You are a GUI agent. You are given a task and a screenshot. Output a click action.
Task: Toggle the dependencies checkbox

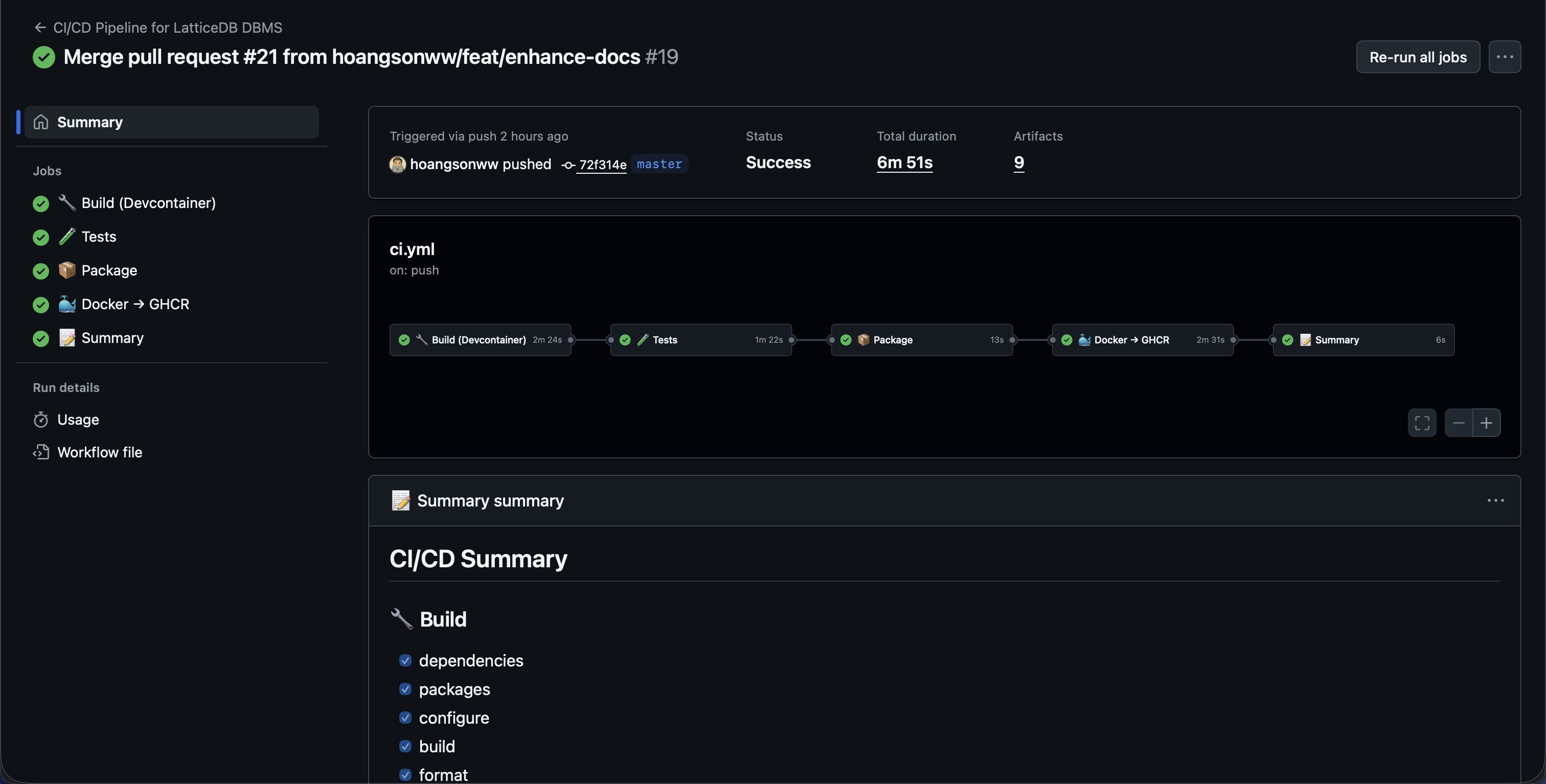[405, 660]
